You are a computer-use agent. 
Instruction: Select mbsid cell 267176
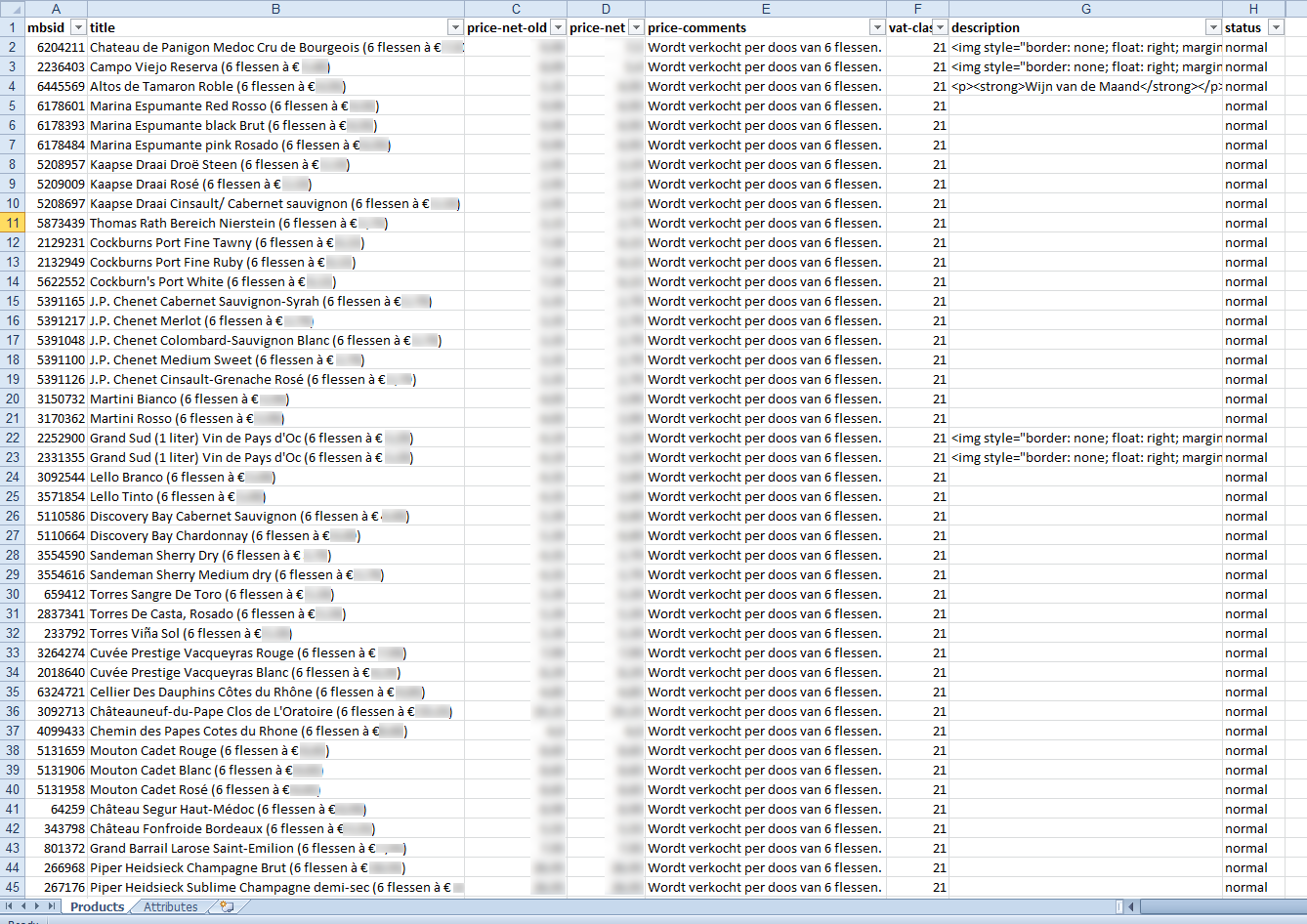[56, 887]
